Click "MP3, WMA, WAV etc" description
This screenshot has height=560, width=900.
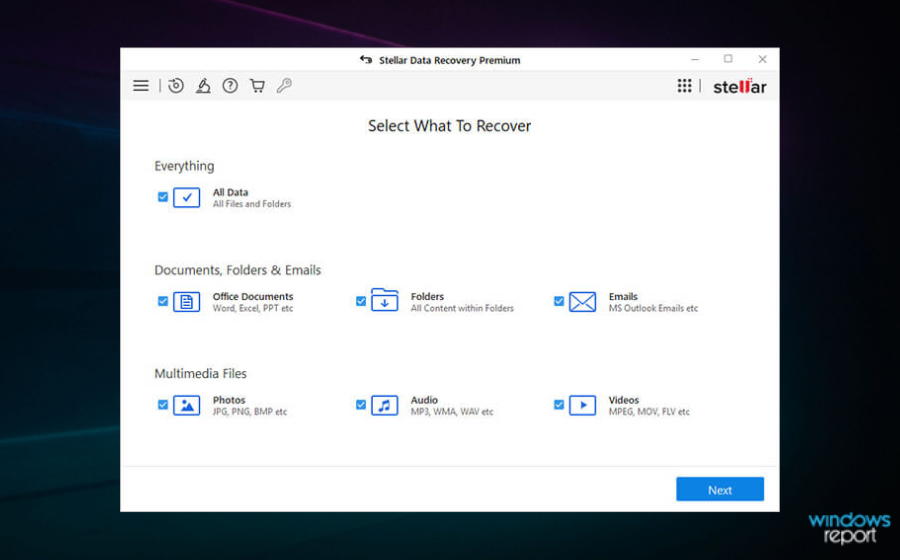(452, 411)
